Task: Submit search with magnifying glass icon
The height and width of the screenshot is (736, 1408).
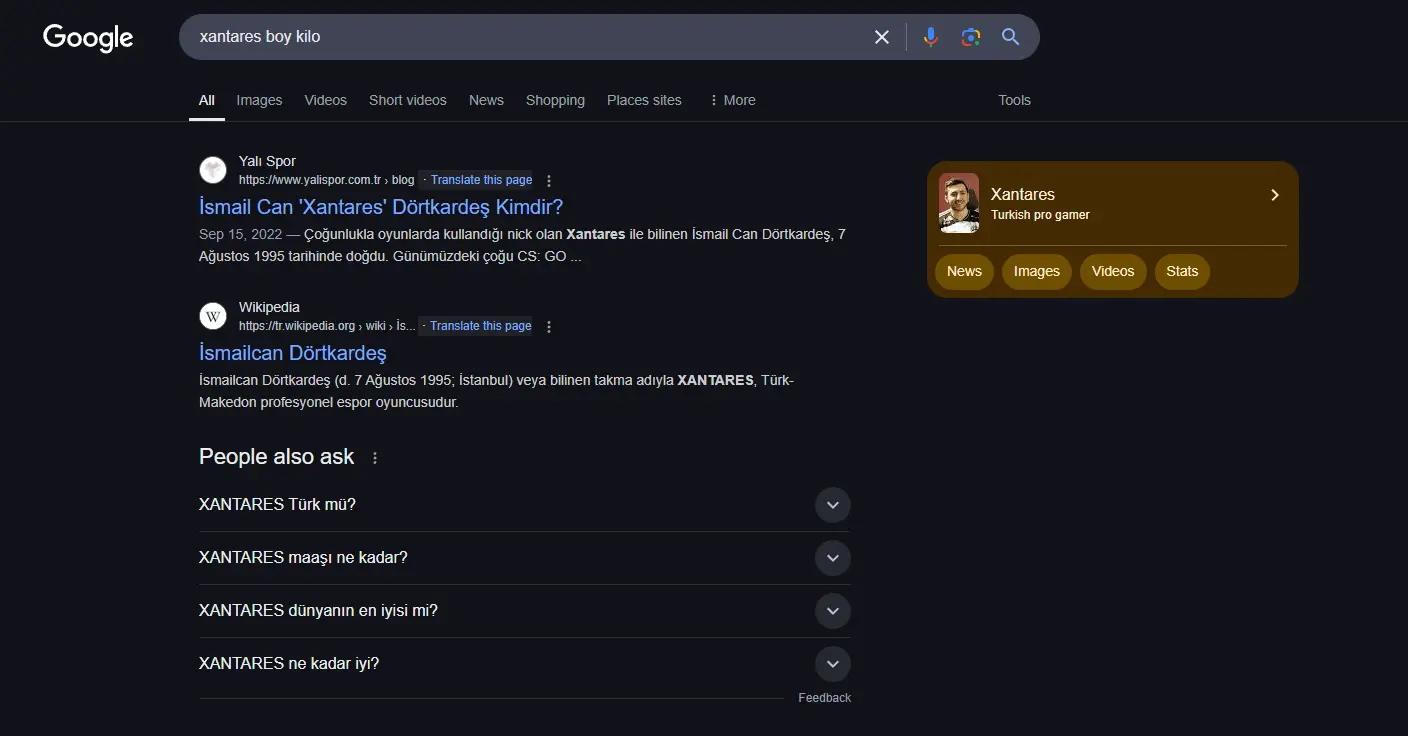Action: coord(1011,37)
